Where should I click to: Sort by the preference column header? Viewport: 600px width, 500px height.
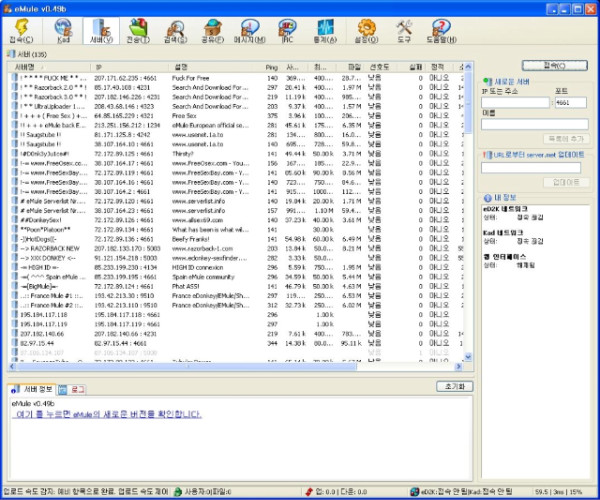380,67
